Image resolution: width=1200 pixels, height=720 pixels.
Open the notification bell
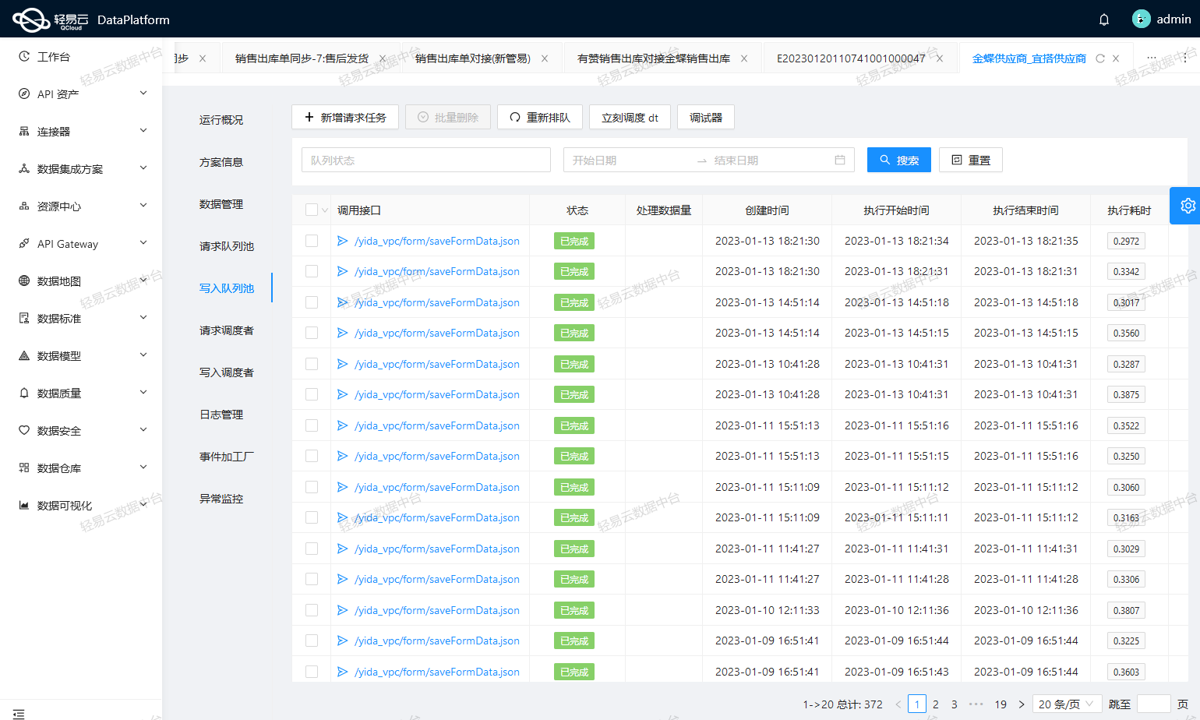tap(1104, 19)
